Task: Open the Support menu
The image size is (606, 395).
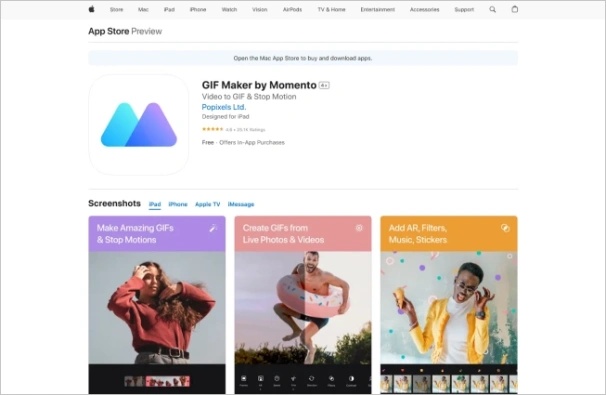Action: (x=464, y=9)
